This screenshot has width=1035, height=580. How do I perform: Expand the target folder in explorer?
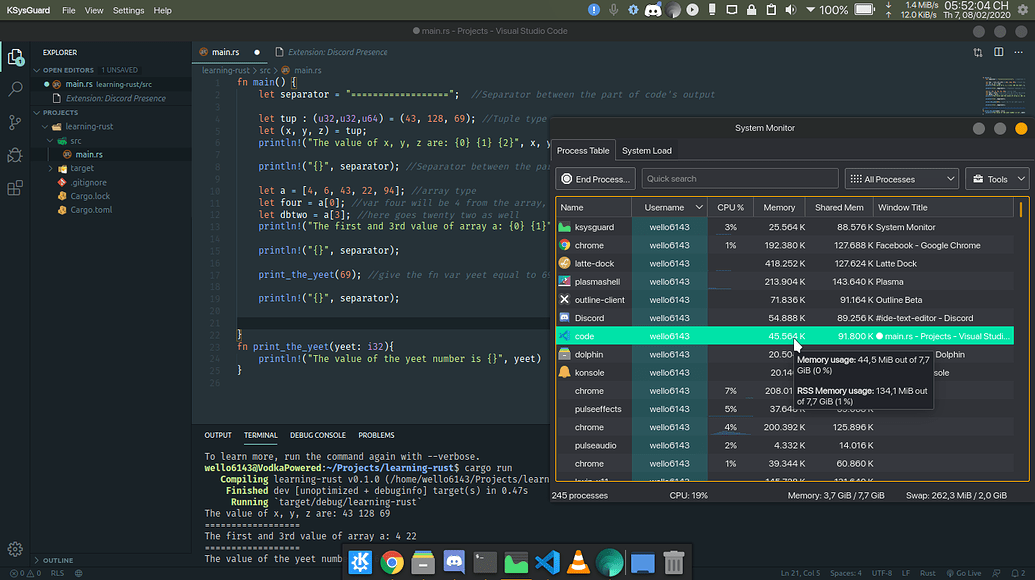tap(81, 169)
